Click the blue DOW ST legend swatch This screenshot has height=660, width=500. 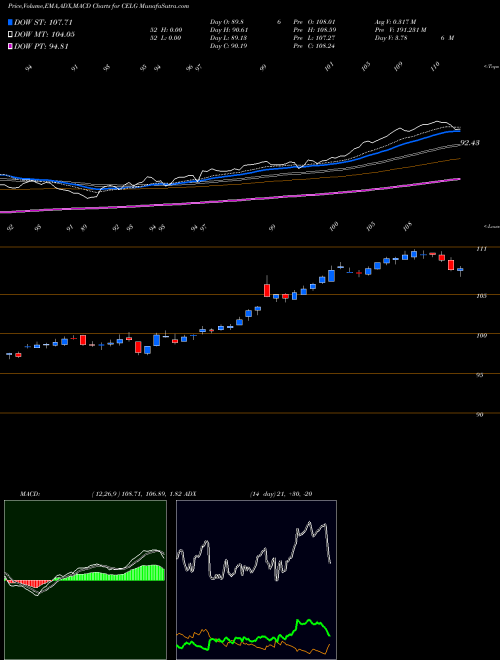pyautogui.click(x=10, y=22)
